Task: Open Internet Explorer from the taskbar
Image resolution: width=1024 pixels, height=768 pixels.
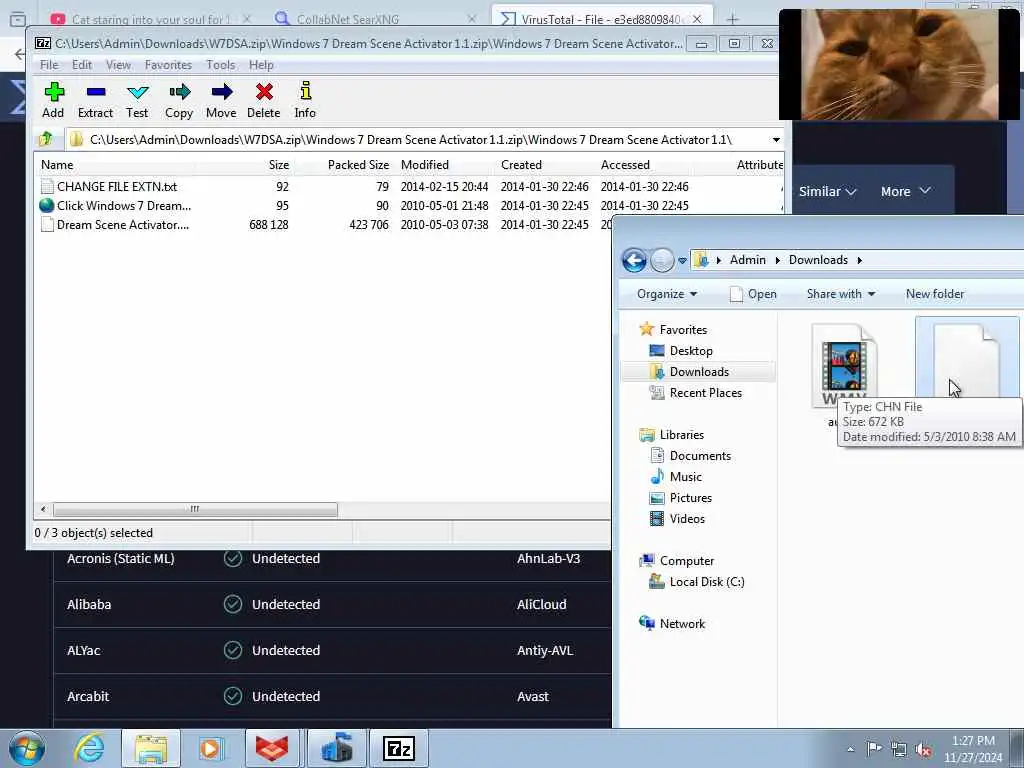Action: 89,748
